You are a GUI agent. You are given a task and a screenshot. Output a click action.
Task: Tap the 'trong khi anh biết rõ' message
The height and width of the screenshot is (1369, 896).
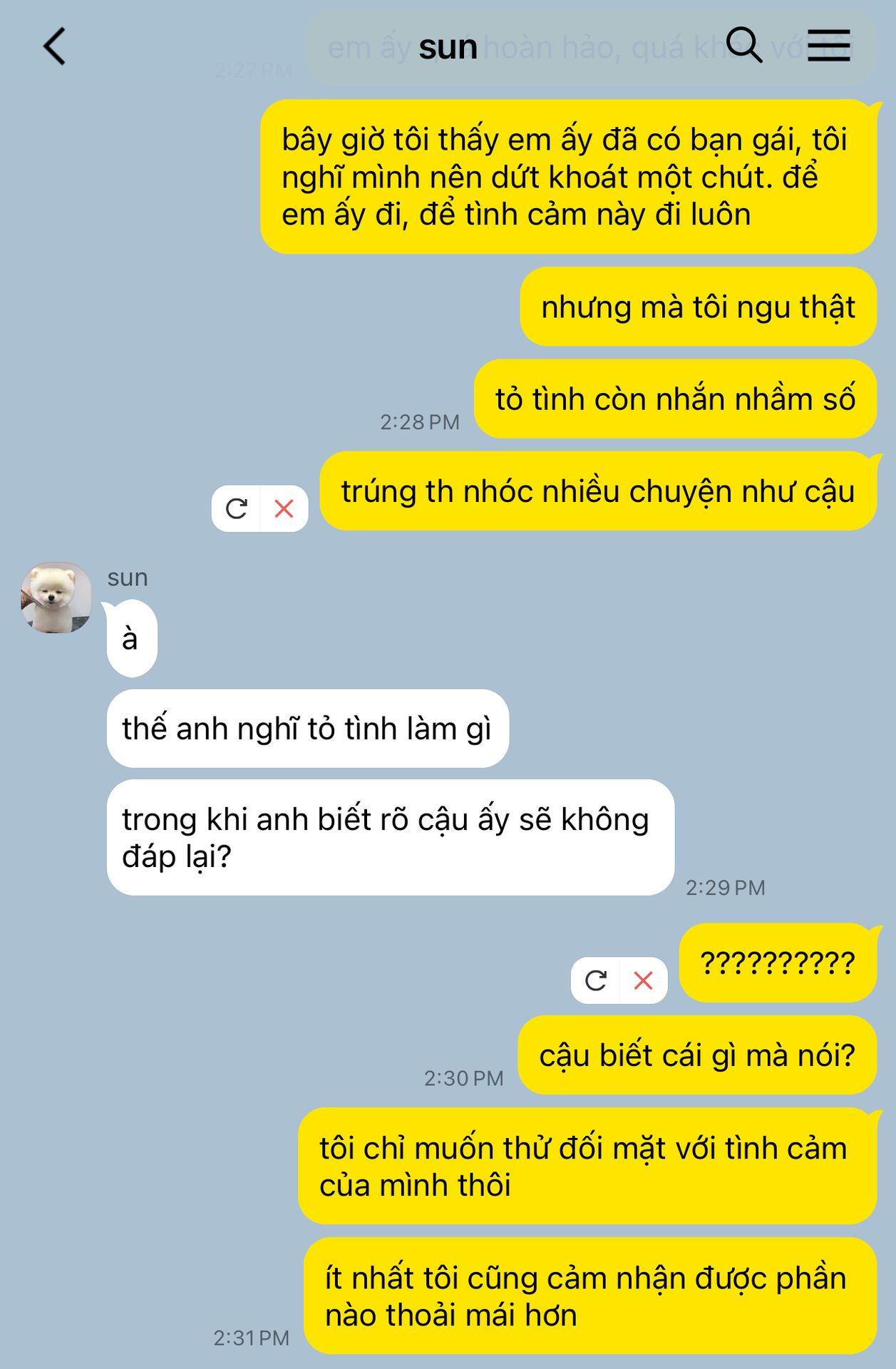click(x=391, y=838)
